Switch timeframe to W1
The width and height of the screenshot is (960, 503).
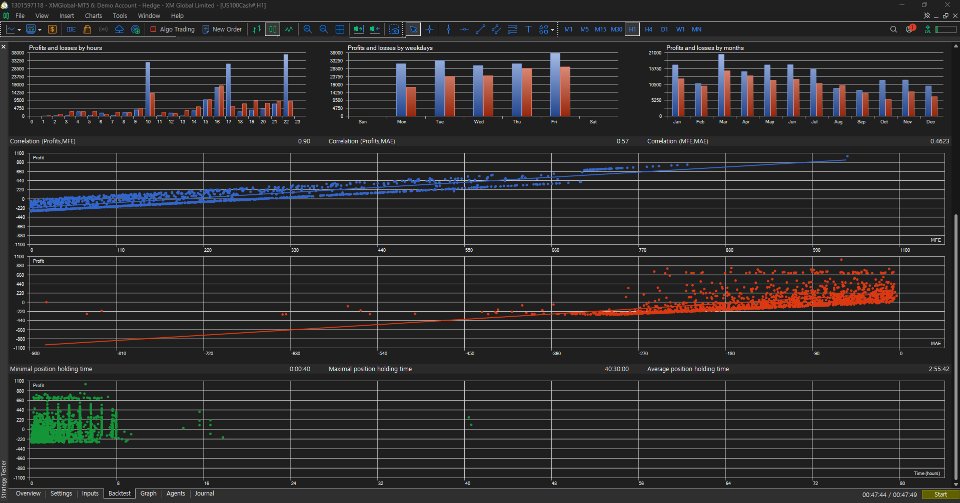coord(680,29)
